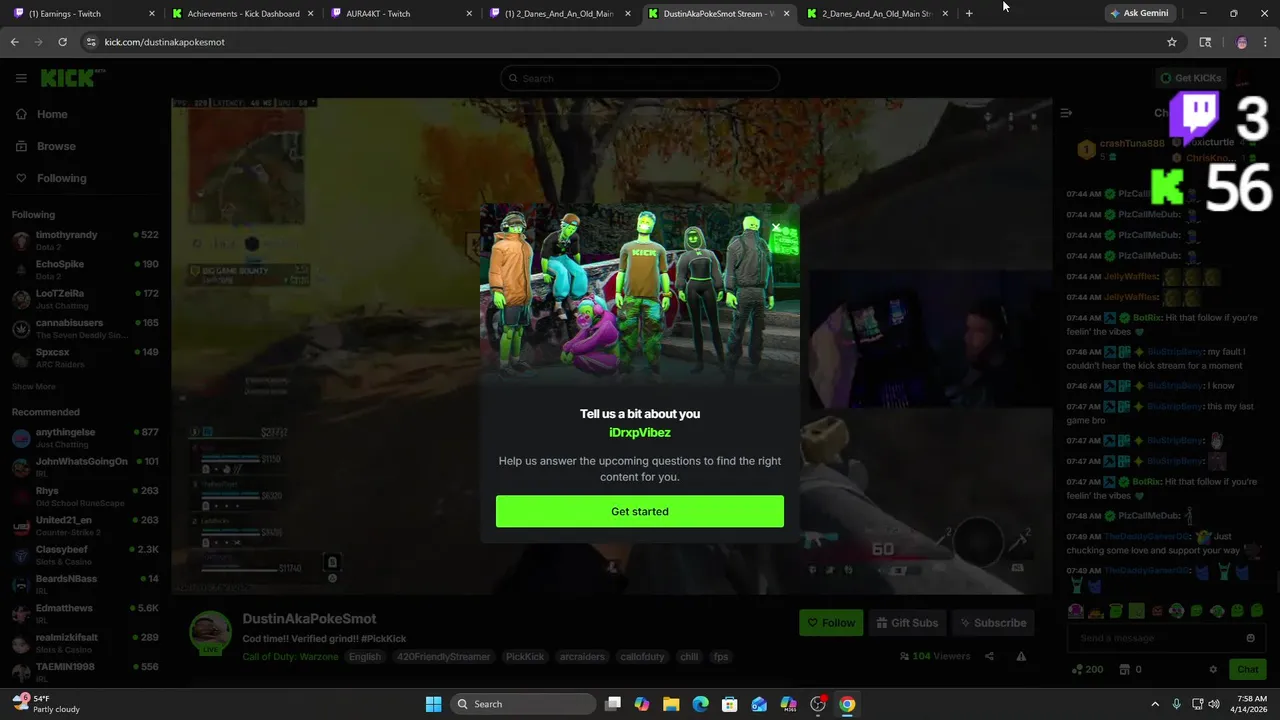Open BeardsNBass recommended channel
The image size is (1280, 720).
point(85,584)
